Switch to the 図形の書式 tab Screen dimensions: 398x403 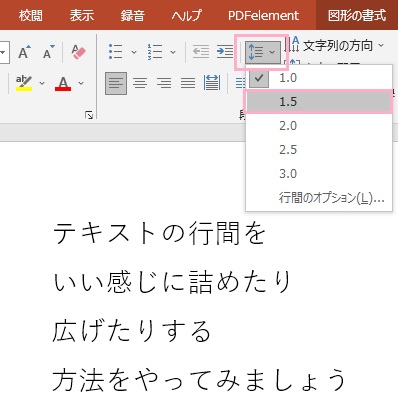coord(357,16)
